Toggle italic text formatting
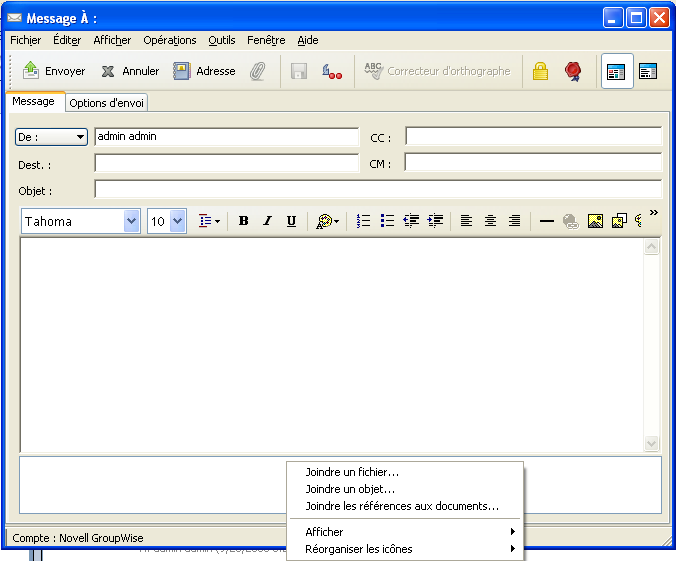This screenshot has width=676, height=561. 267,221
